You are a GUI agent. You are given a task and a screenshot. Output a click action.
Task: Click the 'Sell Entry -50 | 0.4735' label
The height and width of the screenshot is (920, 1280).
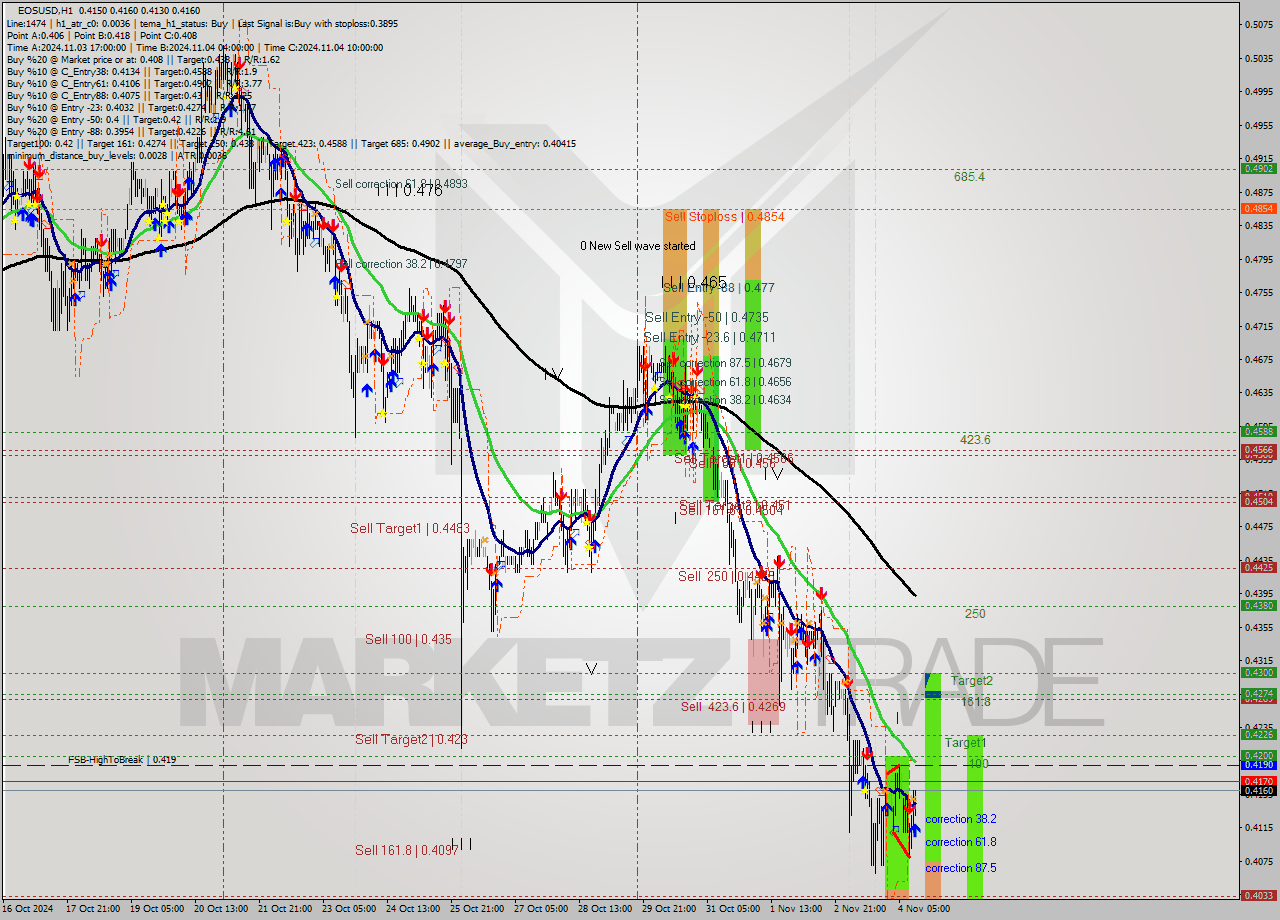pyautogui.click(x=707, y=317)
